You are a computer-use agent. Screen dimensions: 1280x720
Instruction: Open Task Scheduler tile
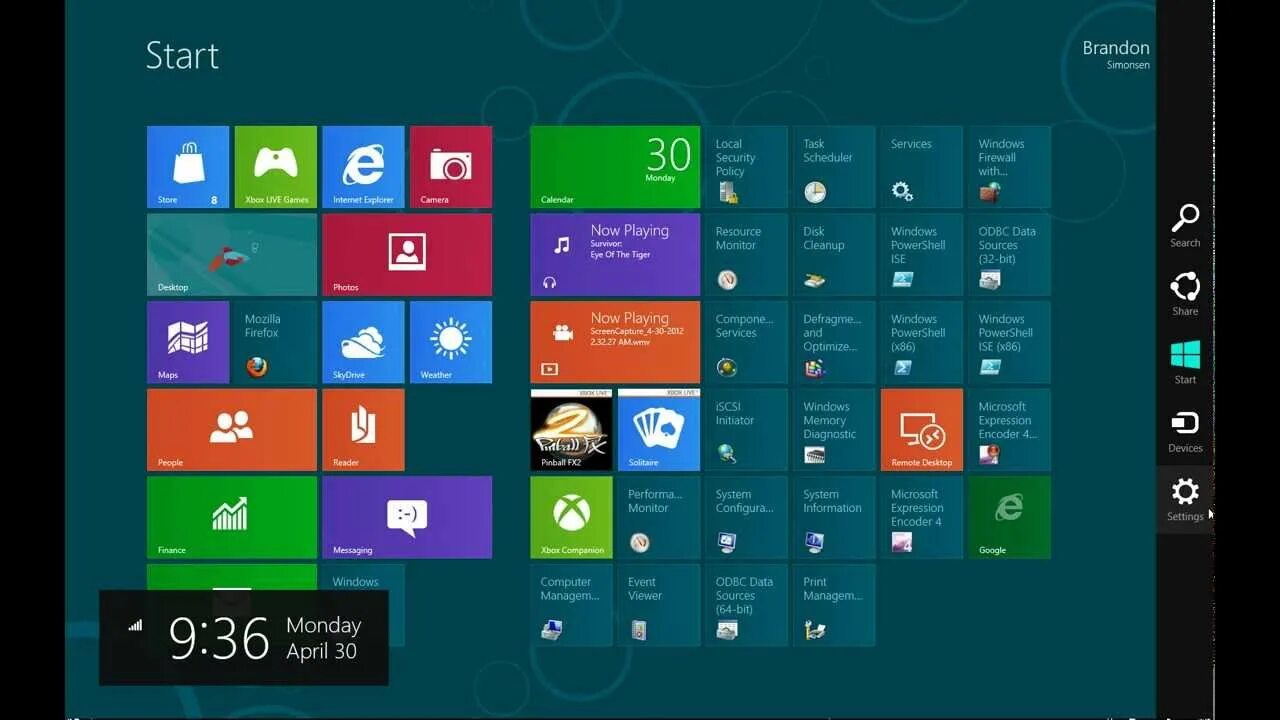pos(834,167)
